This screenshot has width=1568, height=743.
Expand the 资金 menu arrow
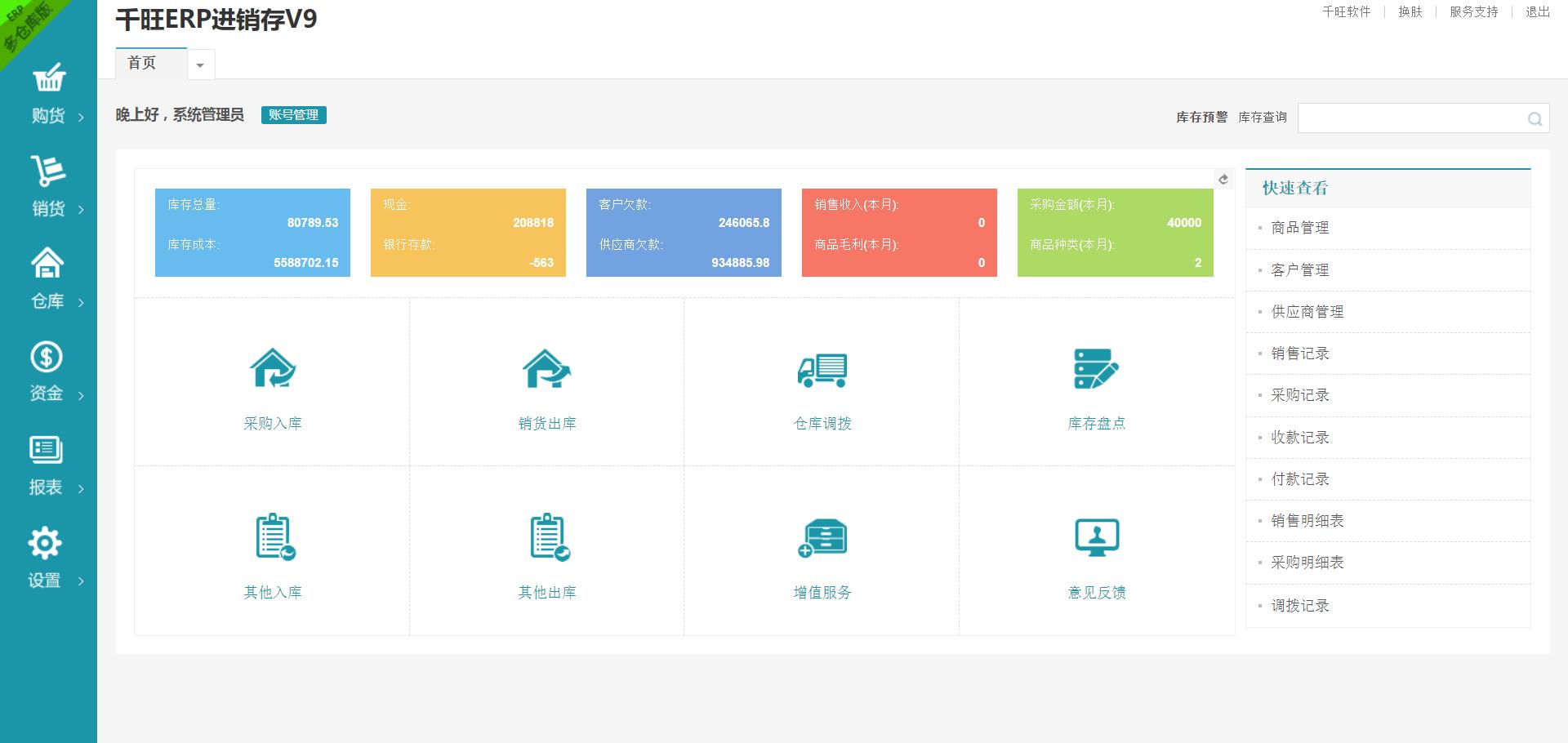(x=81, y=396)
